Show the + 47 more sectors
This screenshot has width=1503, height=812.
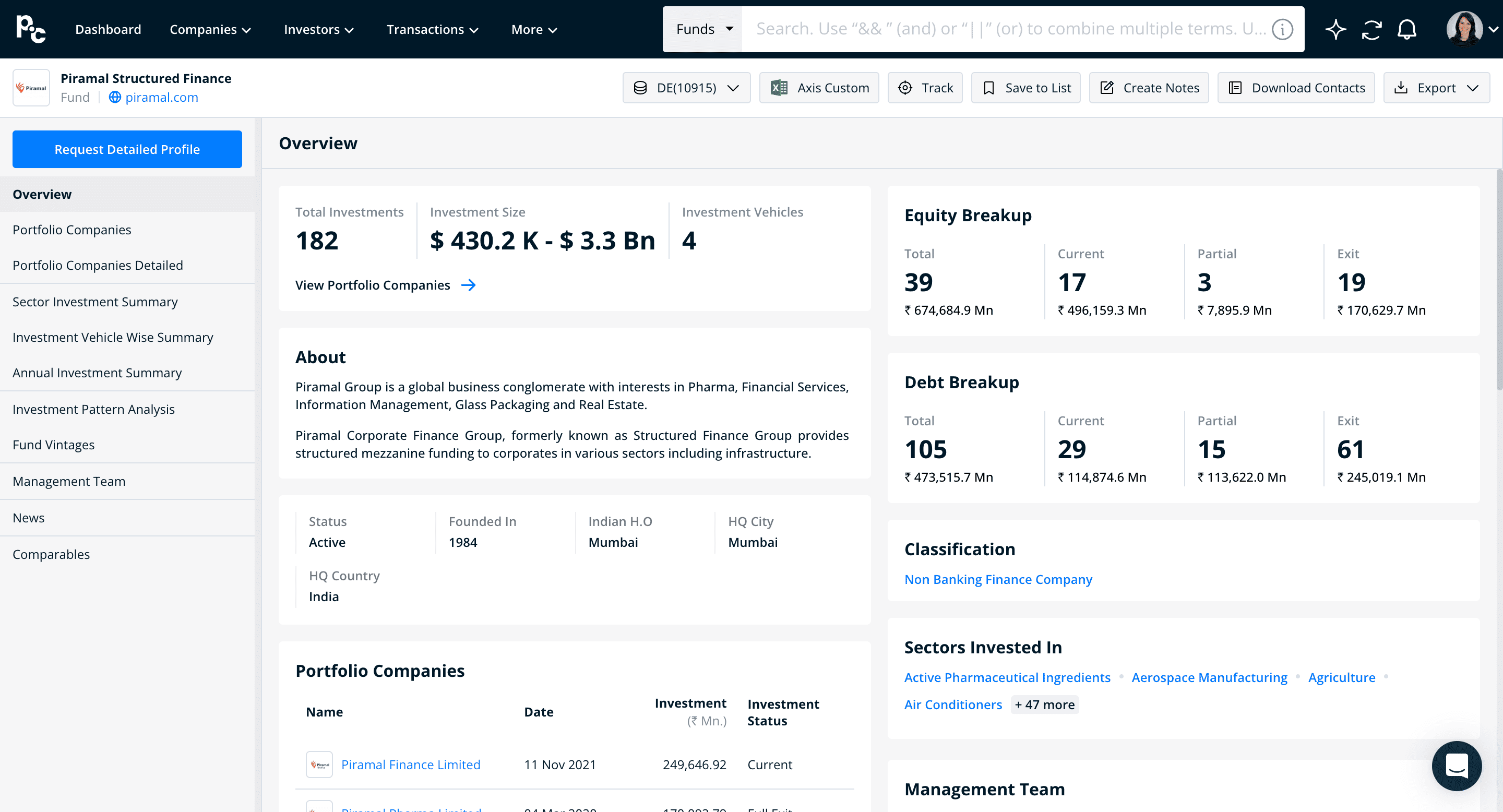tap(1044, 704)
